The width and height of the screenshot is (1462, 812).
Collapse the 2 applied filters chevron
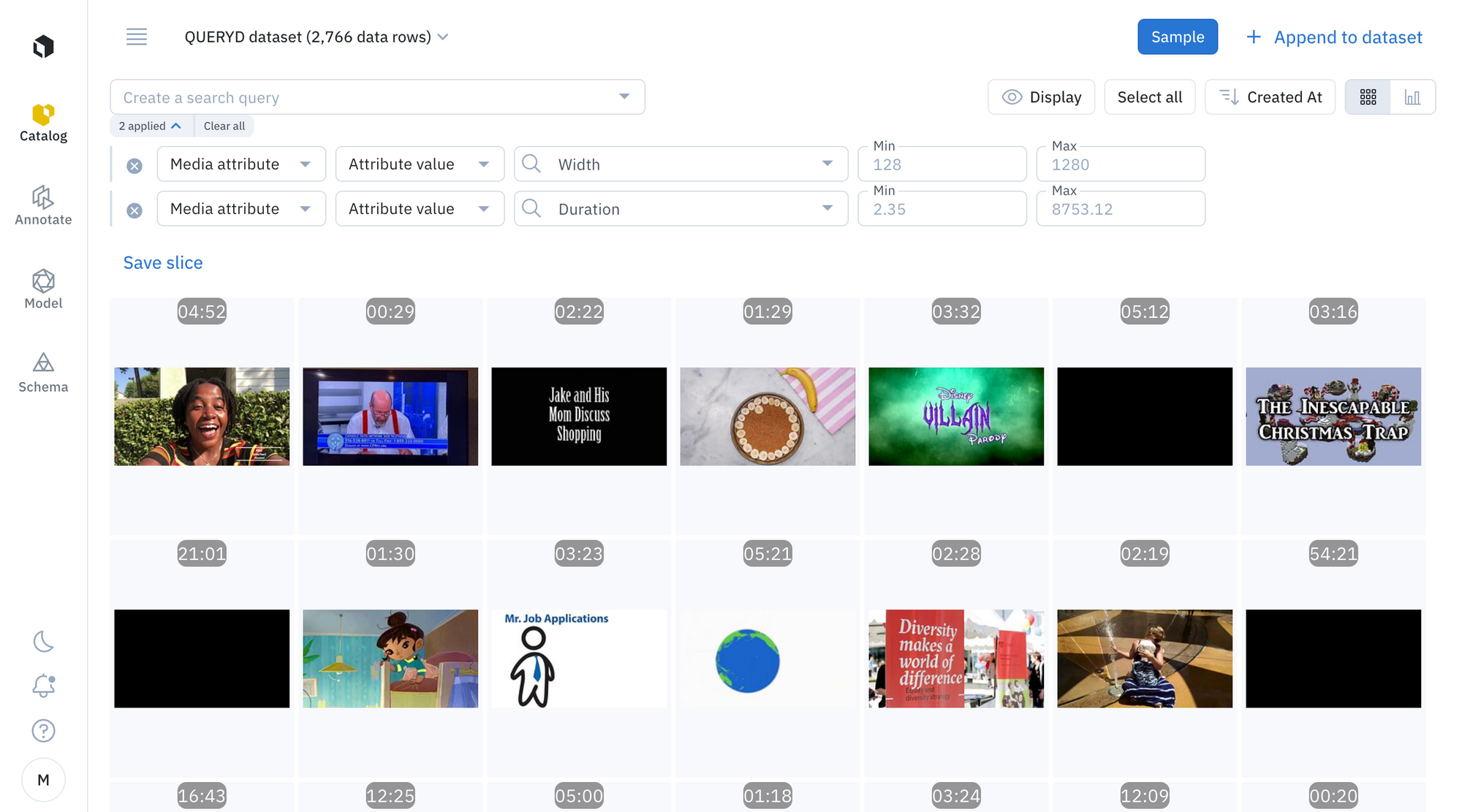176,126
